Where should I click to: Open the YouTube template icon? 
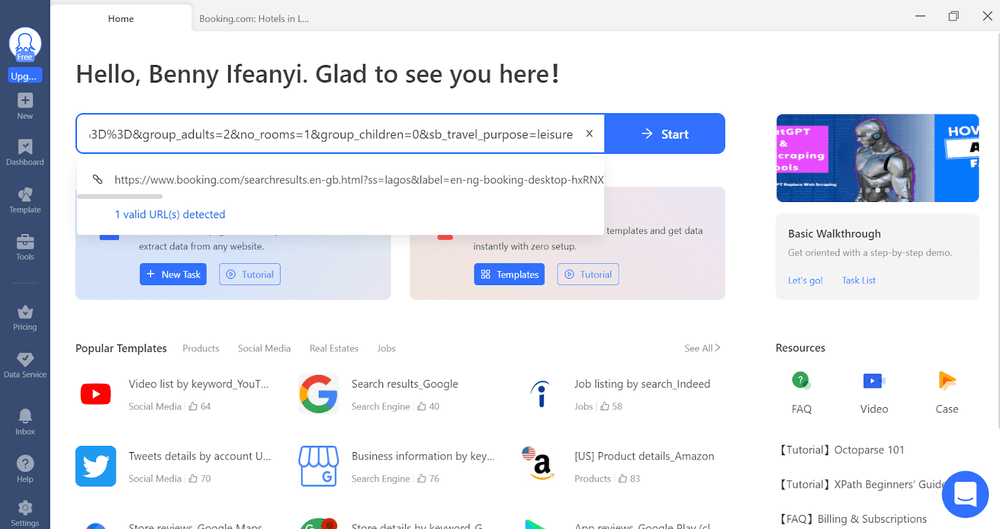pos(96,394)
